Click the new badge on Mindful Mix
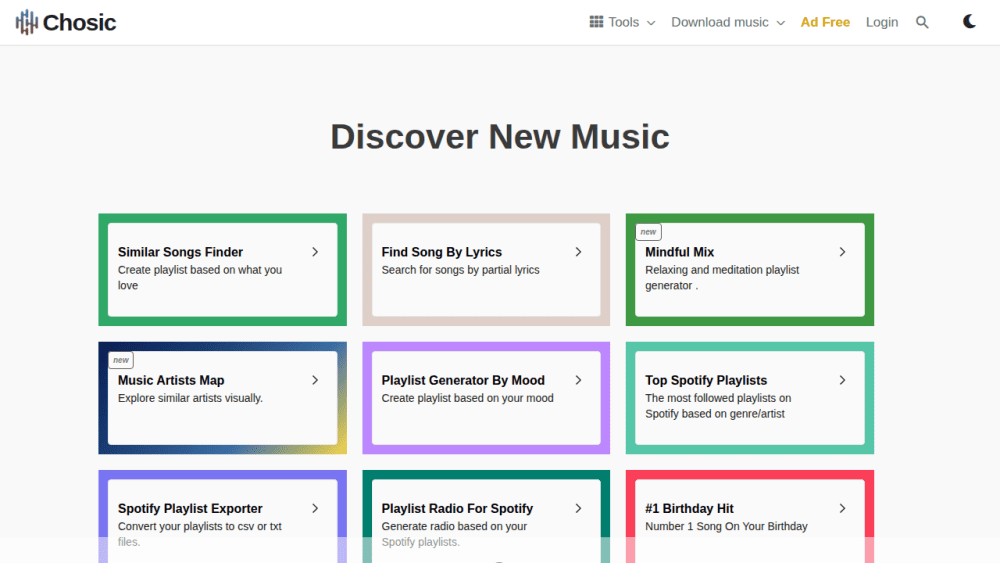 pos(648,232)
